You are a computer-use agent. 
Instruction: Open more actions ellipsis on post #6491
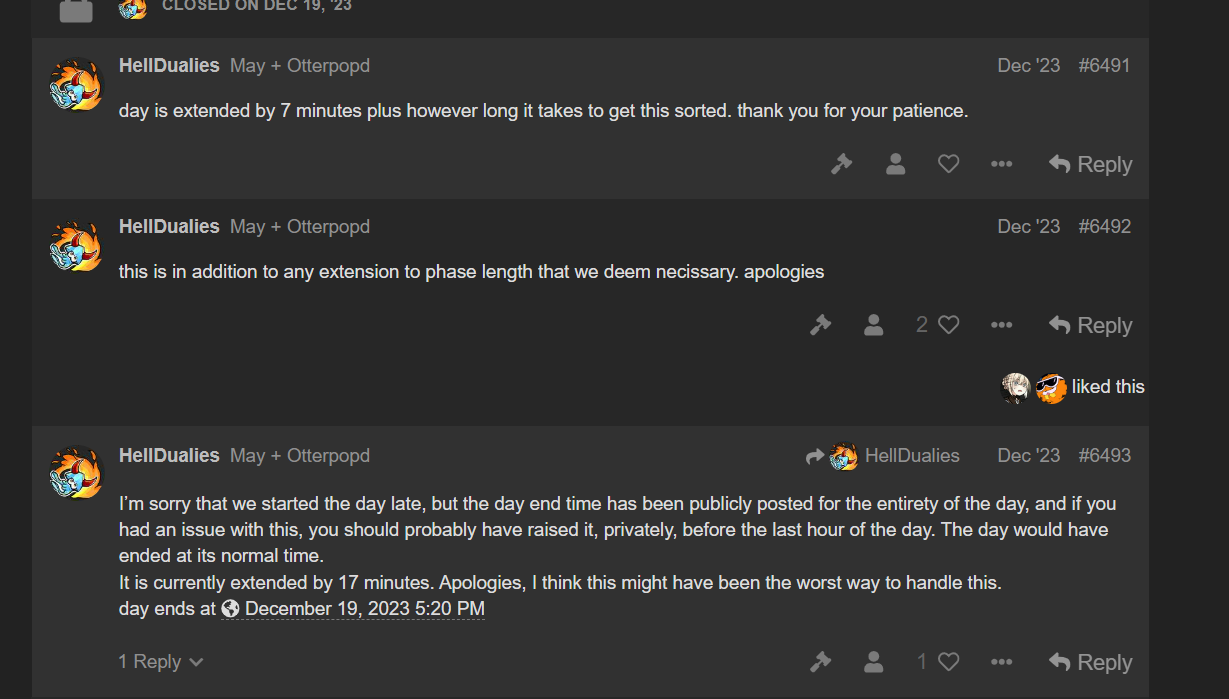coord(1001,164)
